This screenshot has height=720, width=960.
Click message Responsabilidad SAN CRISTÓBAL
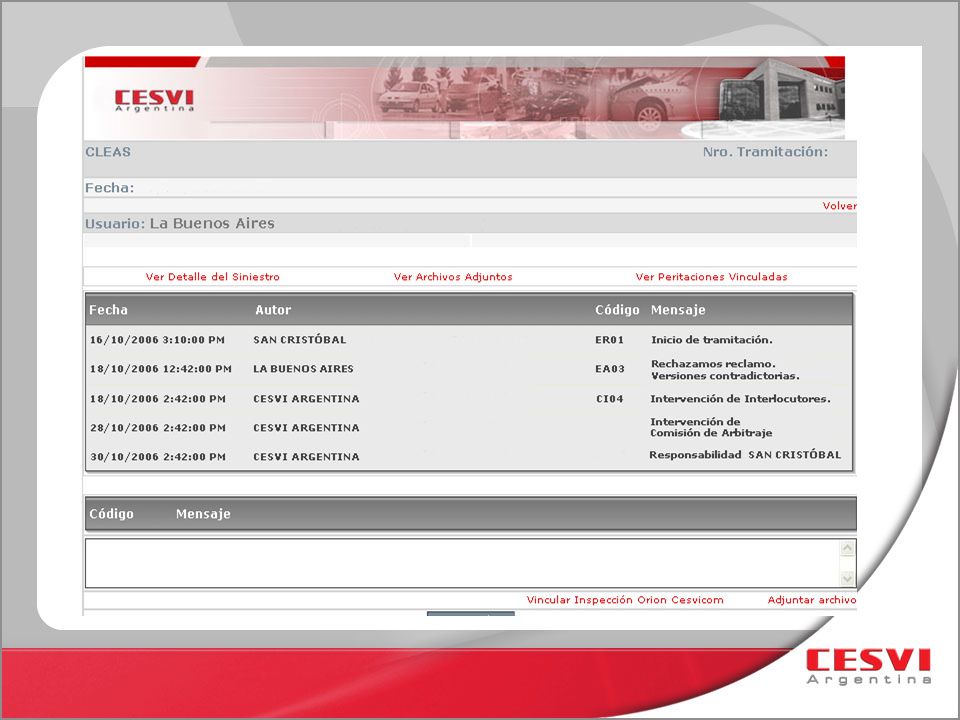(x=745, y=455)
